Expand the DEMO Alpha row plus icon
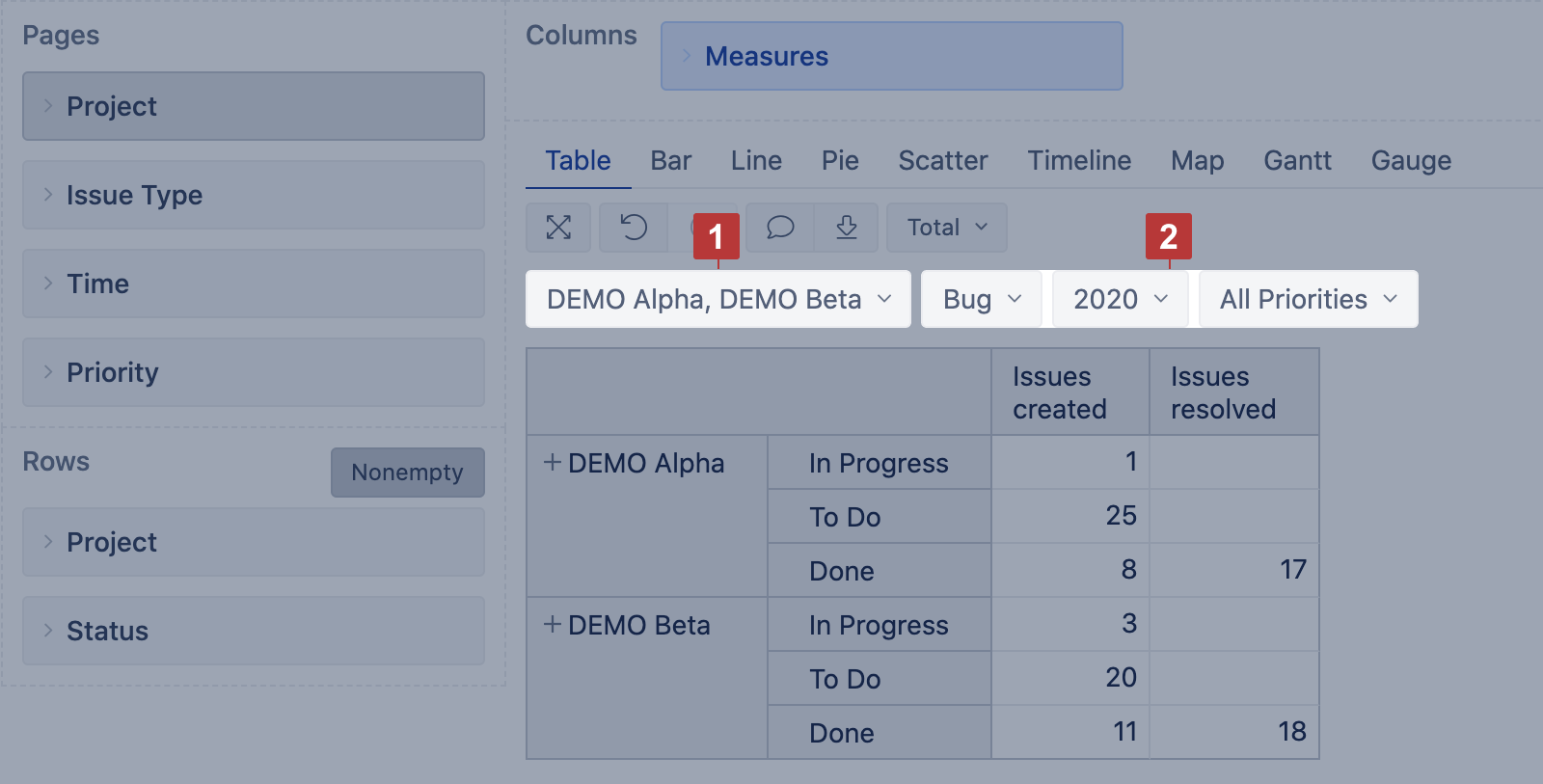This screenshot has height=784, width=1543. [553, 463]
